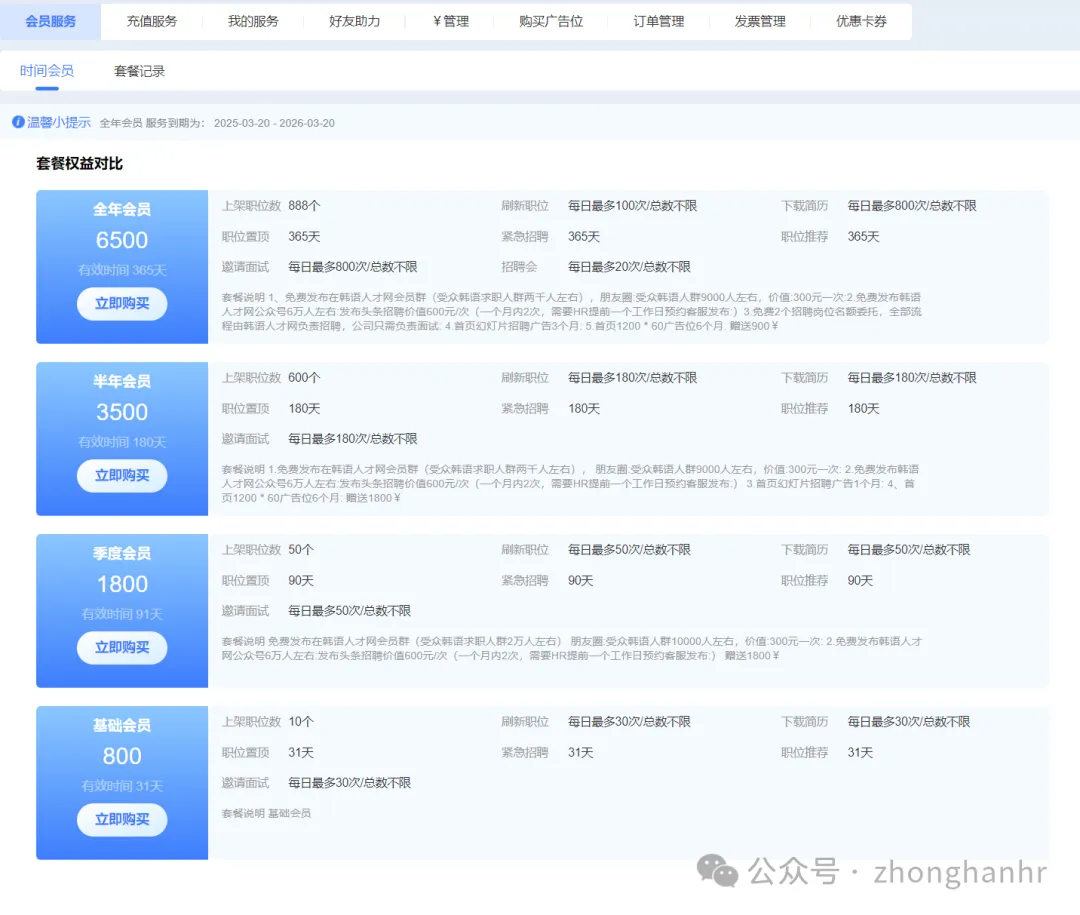The height and width of the screenshot is (915, 1080).
Task: Open 优惠卡券 tab
Action: [861, 21]
